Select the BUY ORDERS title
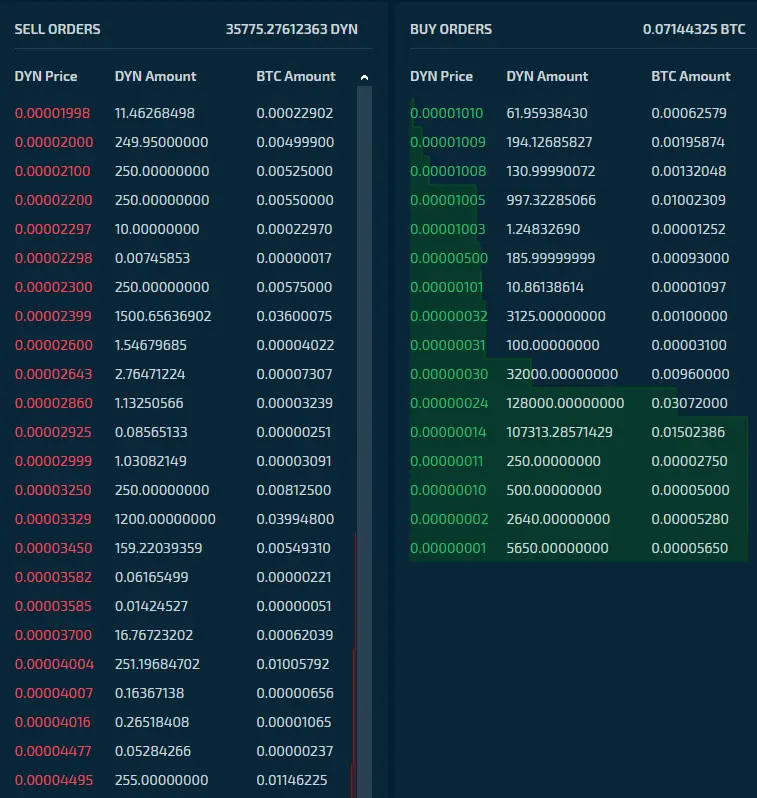The height and width of the screenshot is (798, 757). point(451,30)
